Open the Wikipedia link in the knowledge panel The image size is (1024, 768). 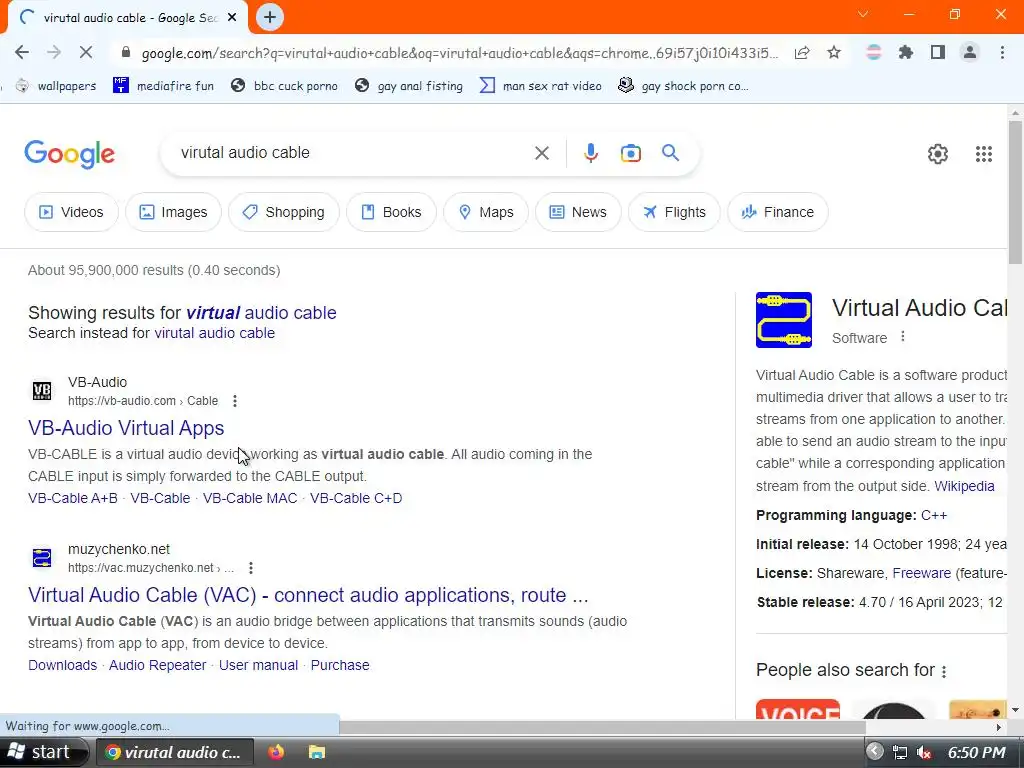(x=964, y=486)
